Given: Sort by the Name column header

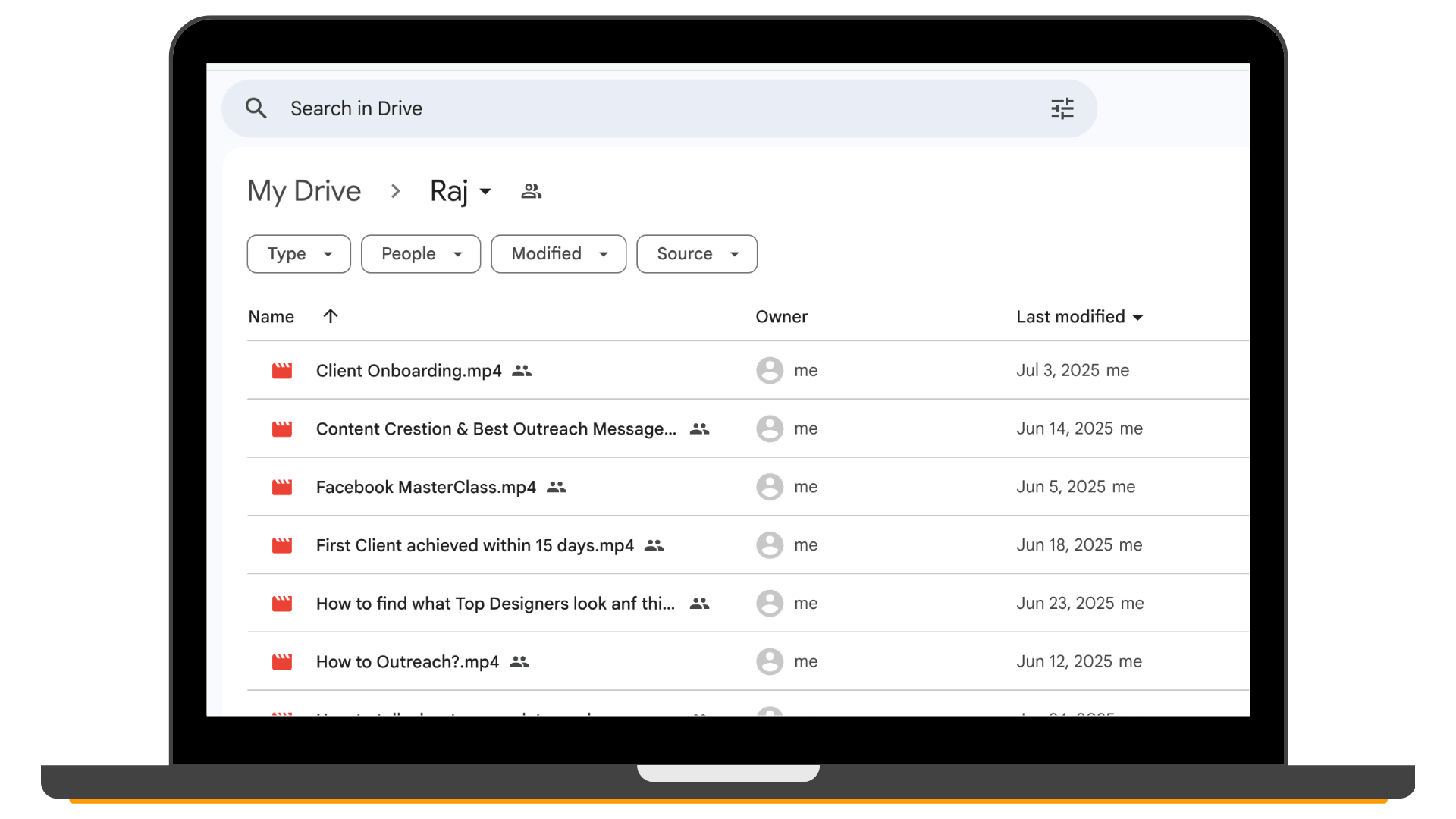Looking at the screenshot, I should [x=271, y=317].
